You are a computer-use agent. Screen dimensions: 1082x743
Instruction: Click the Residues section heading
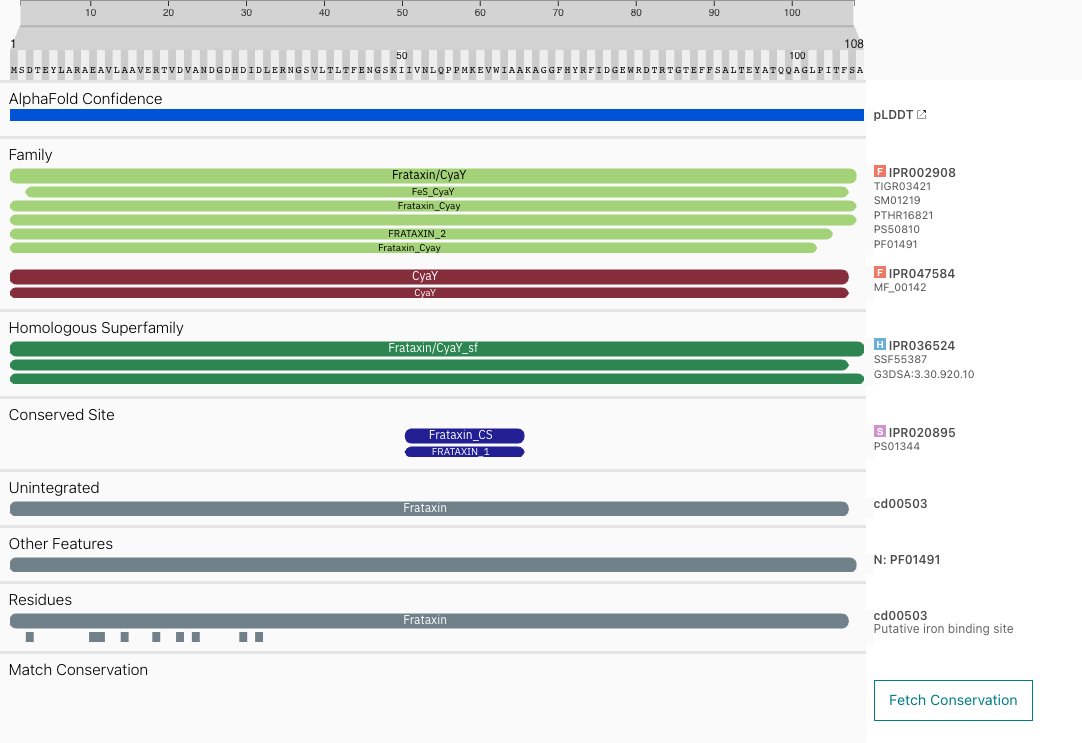(x=40, y=600)
